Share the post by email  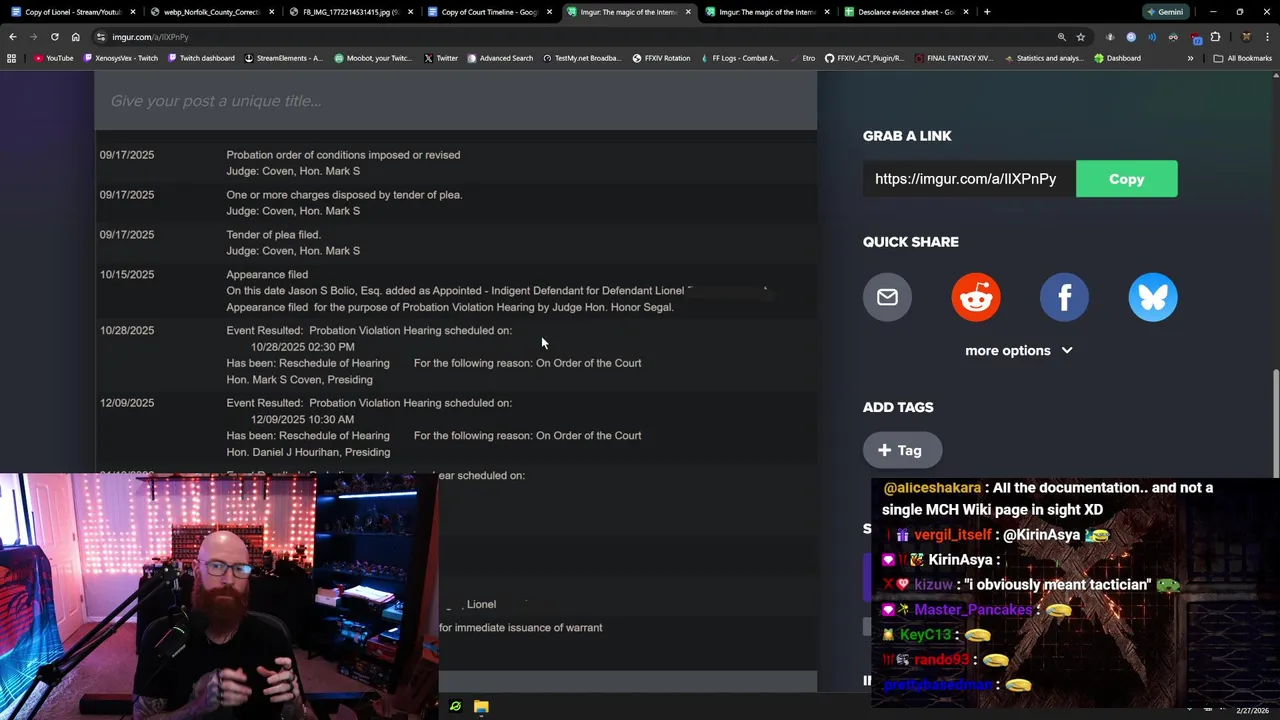point(887,297)
